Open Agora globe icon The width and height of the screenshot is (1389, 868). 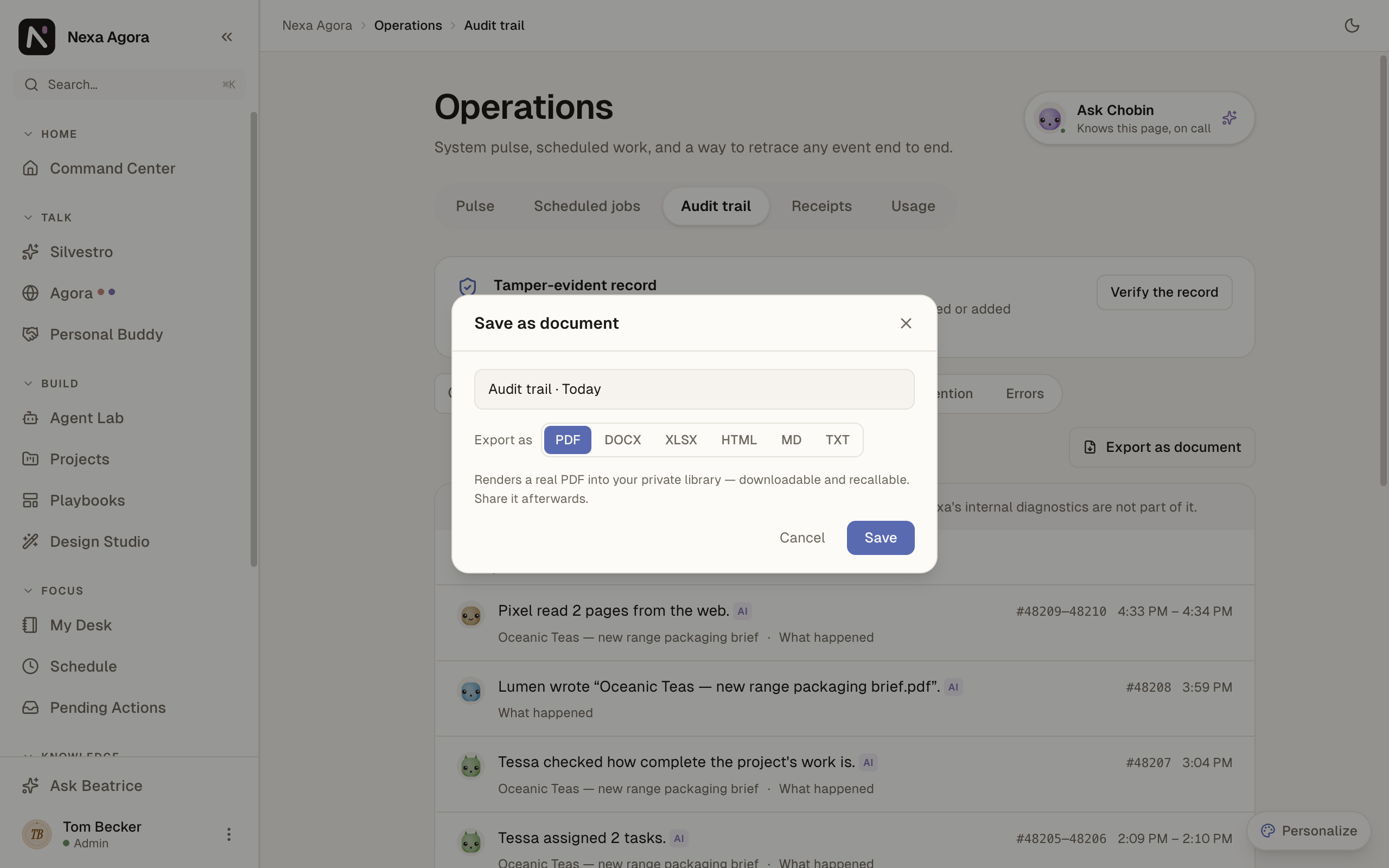tap(30, 293)
